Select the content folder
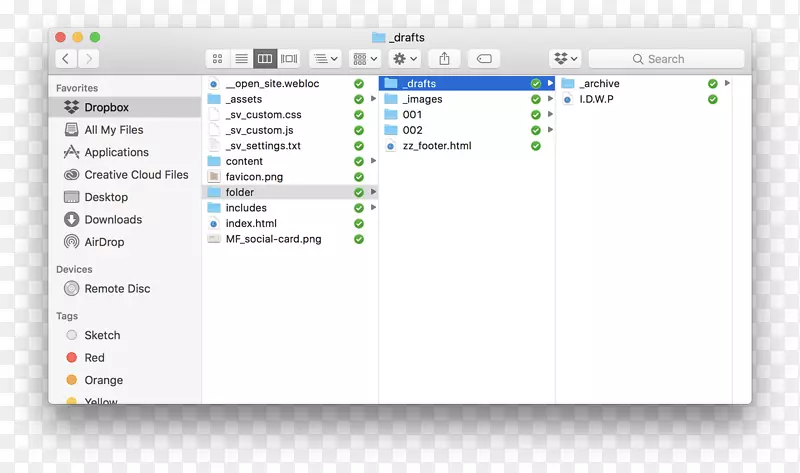800x473 pixels. [290, 161]
